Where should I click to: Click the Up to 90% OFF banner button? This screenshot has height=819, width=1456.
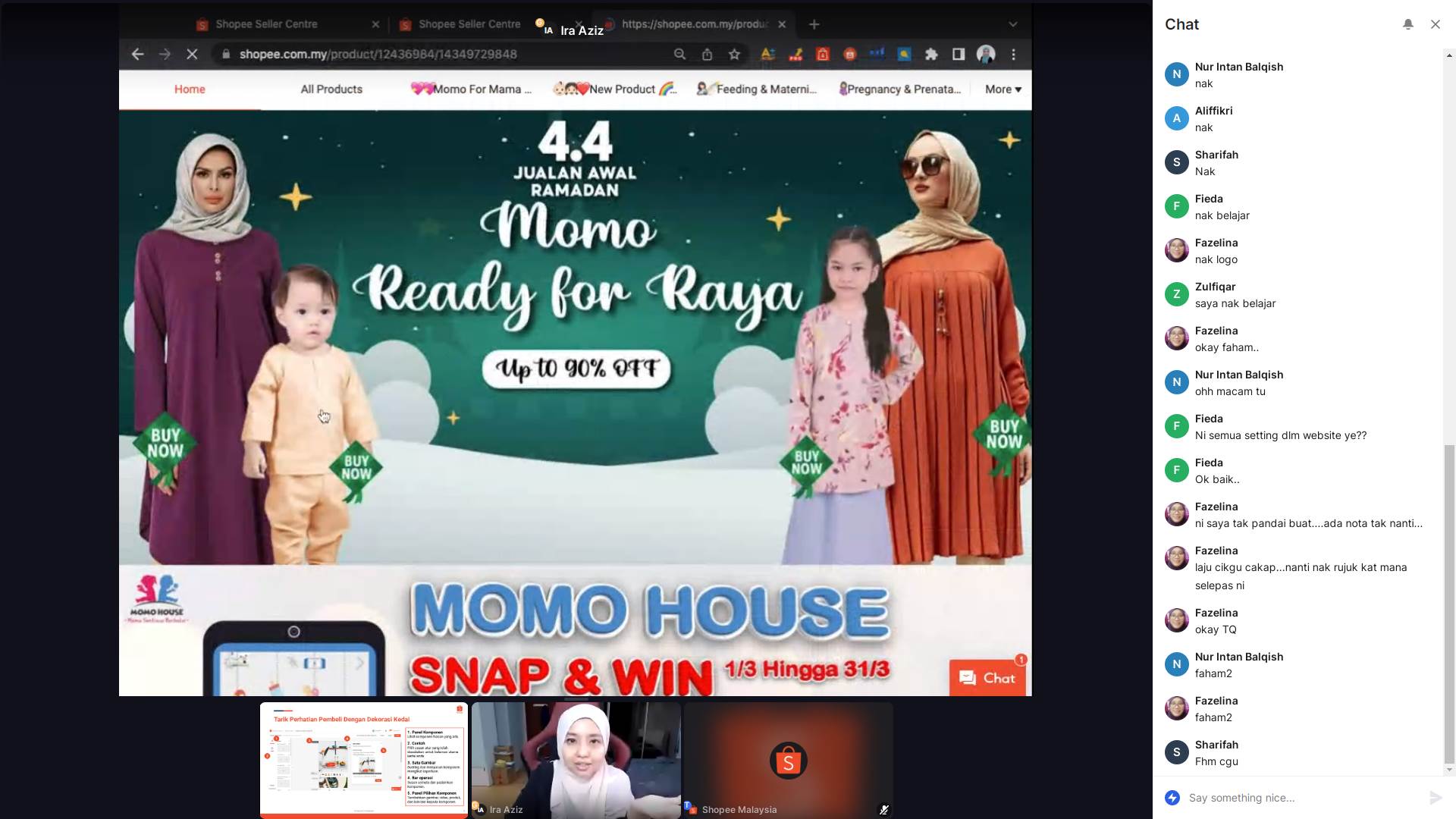[x=576, y=369]
